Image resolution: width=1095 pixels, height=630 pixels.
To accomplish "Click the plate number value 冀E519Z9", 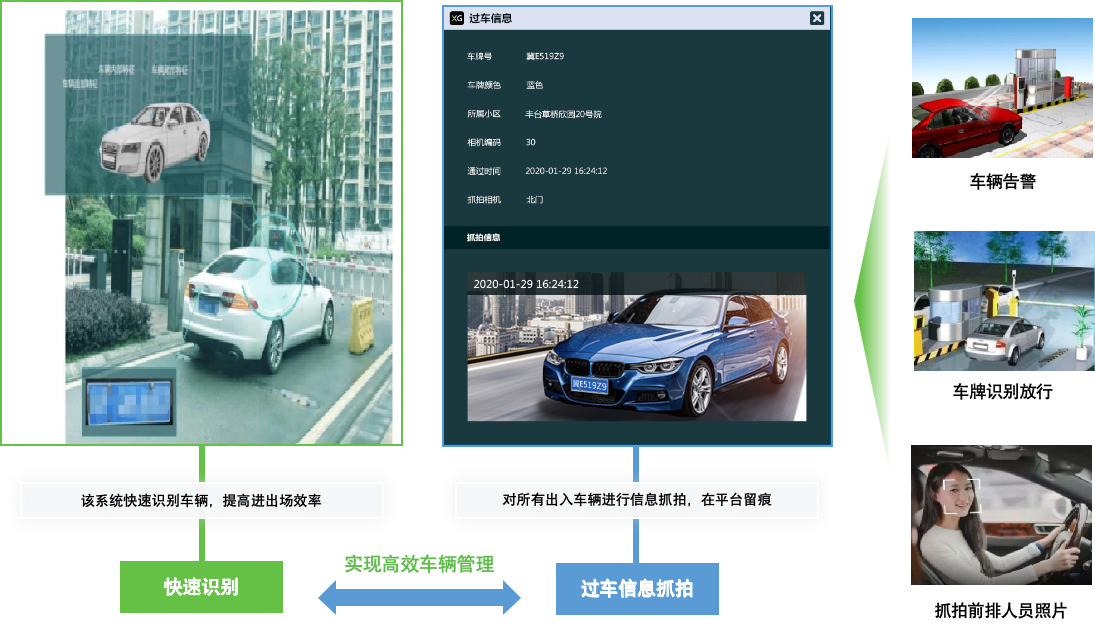I will (545, 57).
